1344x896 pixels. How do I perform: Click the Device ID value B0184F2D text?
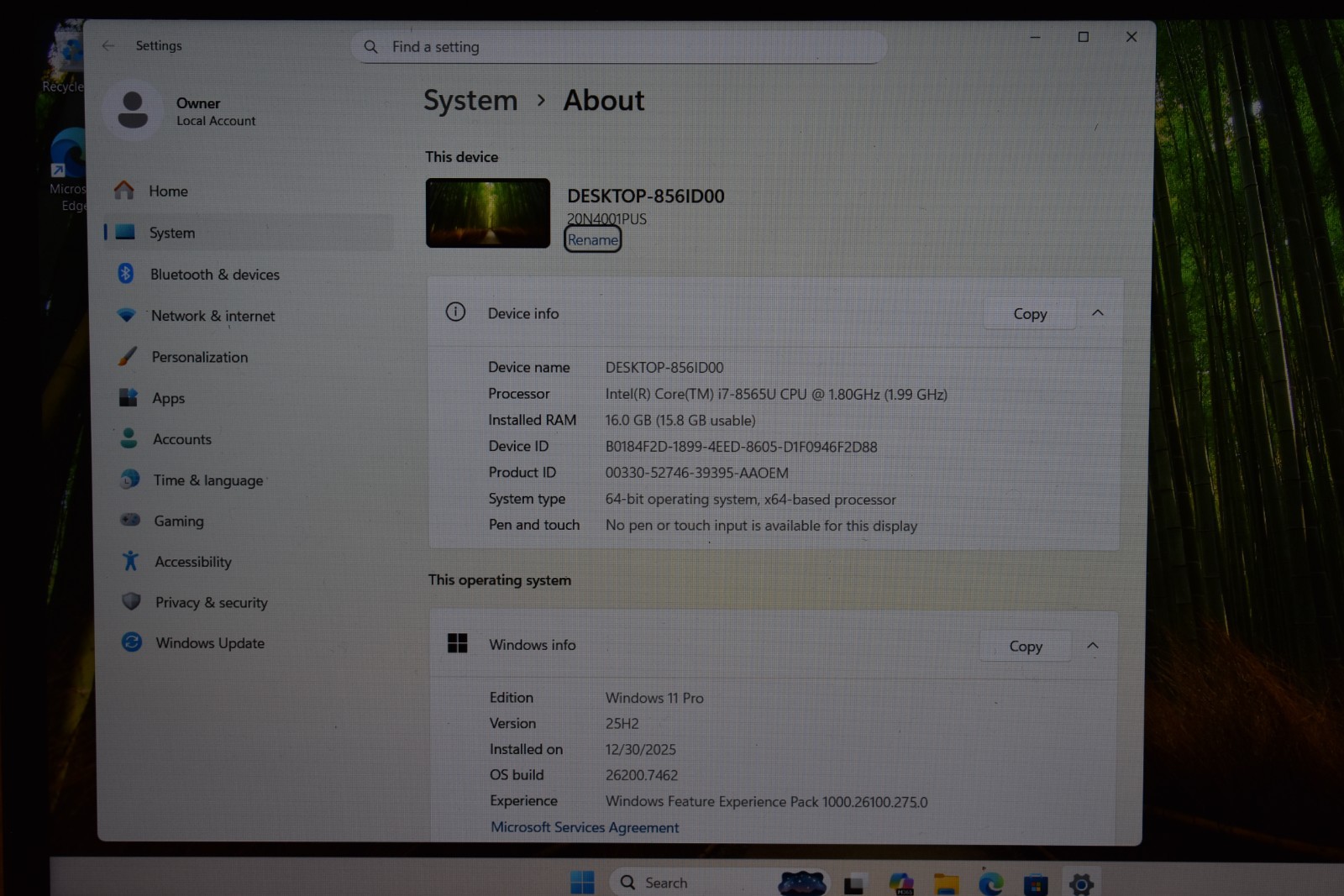pyautogui.click(x=741, y=447)
